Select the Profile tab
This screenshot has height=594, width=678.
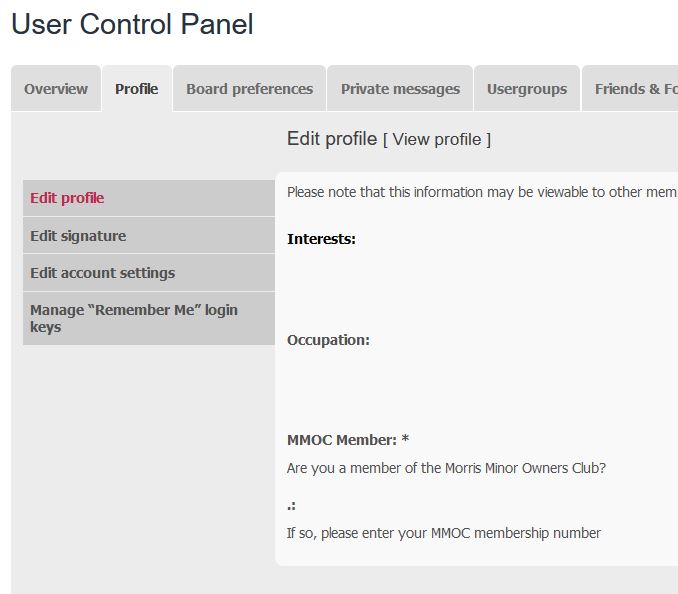[137, 89]
